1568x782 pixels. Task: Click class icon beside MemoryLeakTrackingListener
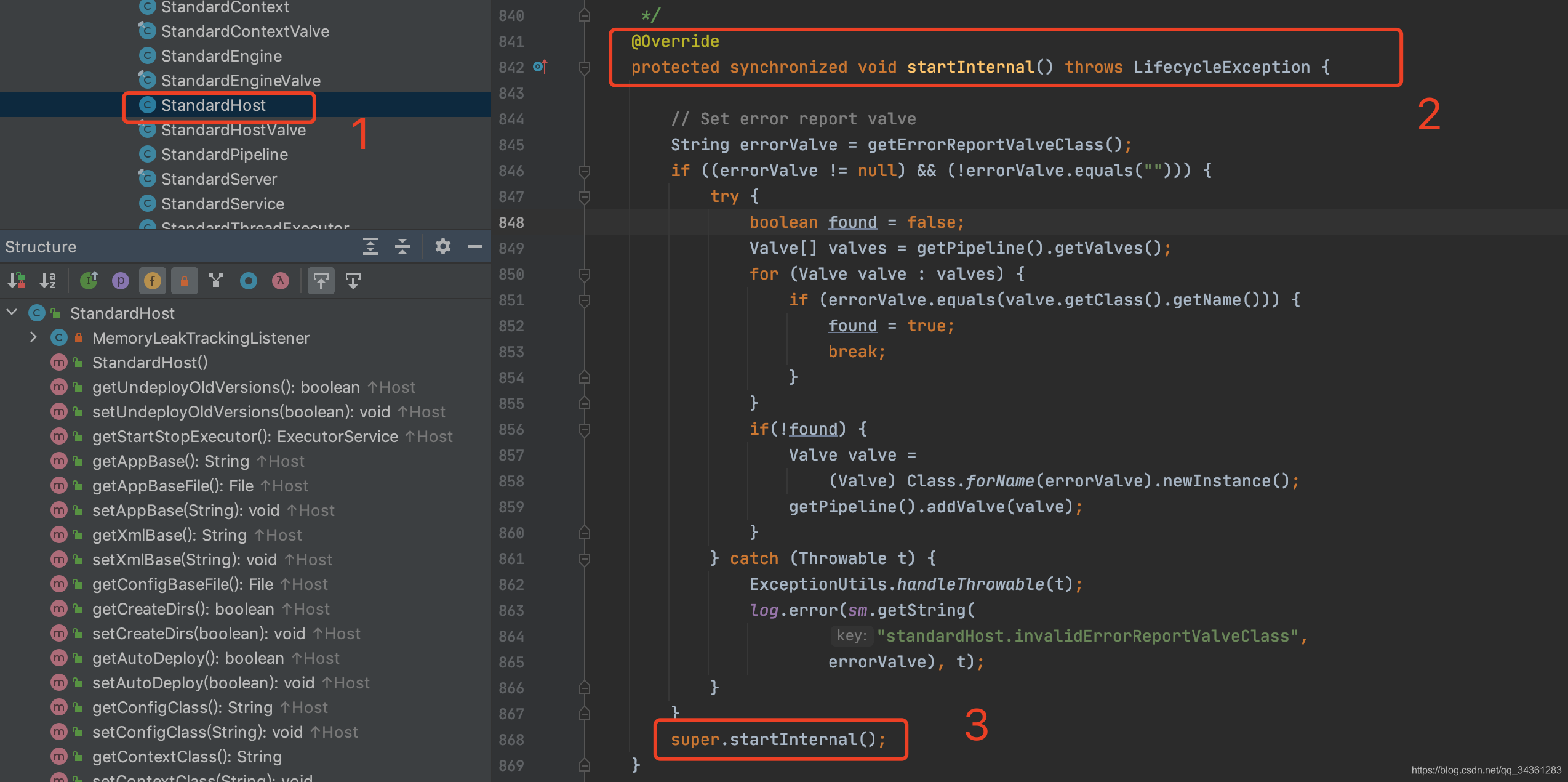pos(58,337)
